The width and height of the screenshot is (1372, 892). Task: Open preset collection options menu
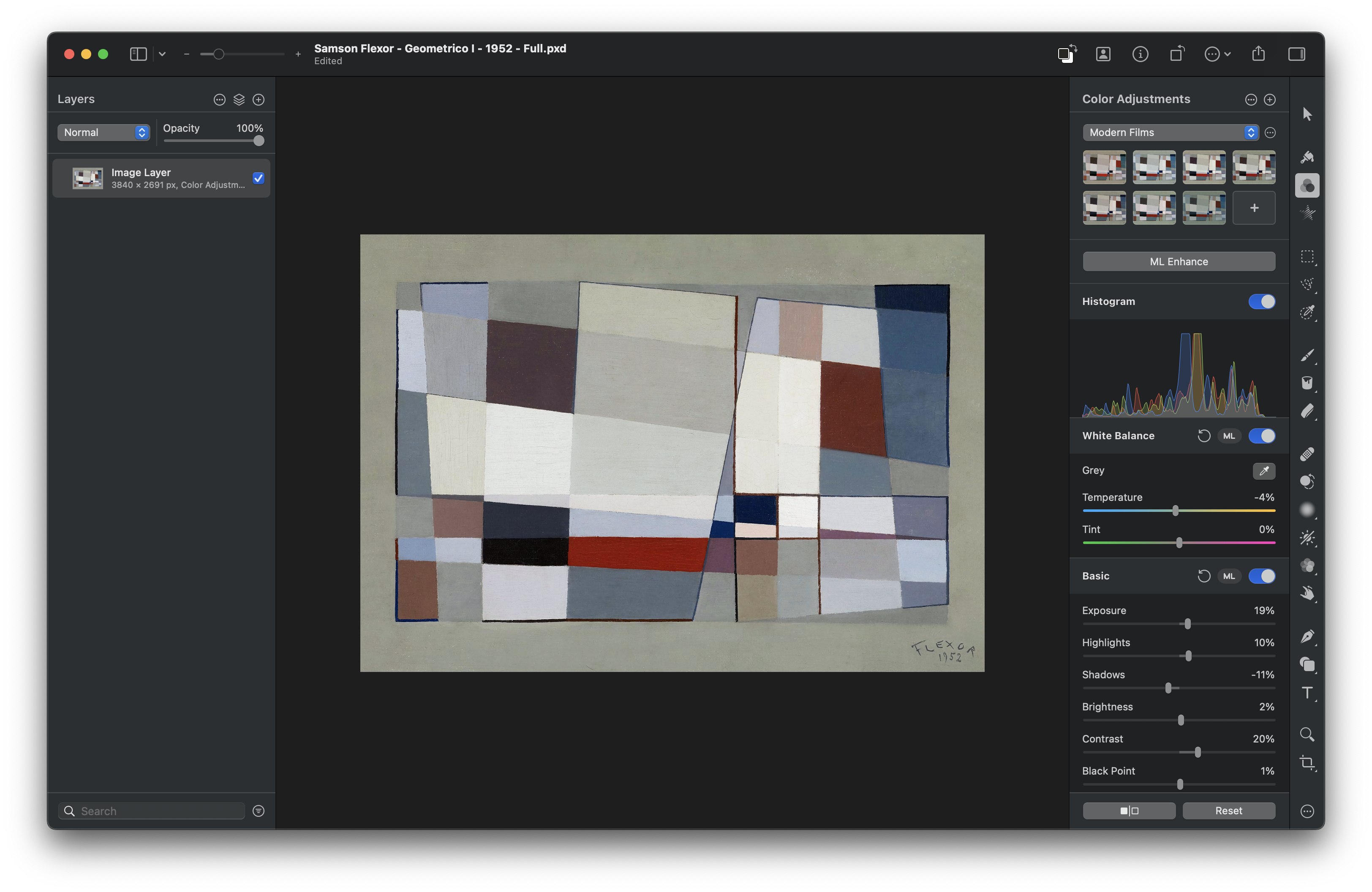pos(1270,133)
